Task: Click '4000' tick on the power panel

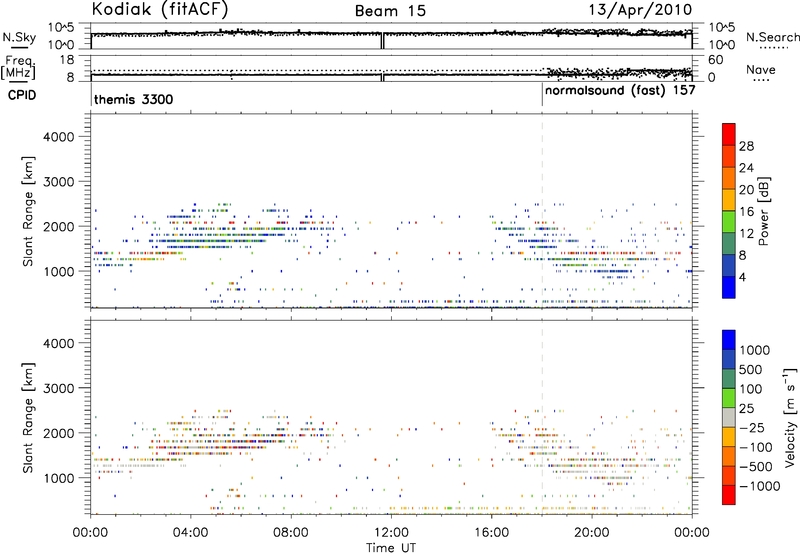Action: click(58, 137)
